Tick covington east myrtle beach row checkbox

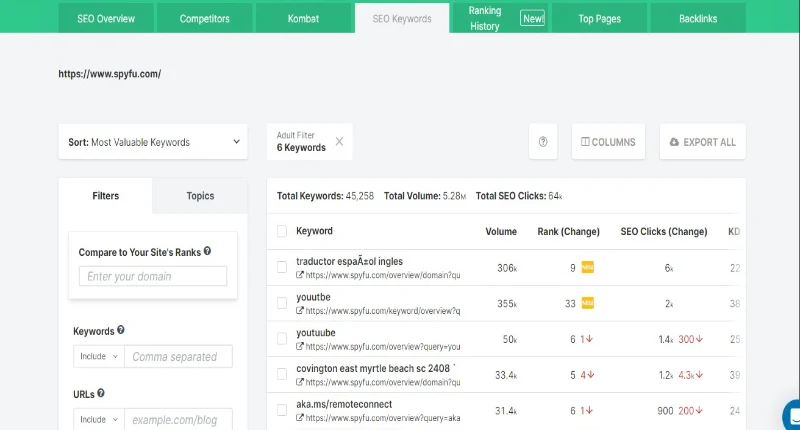(282, 374)
